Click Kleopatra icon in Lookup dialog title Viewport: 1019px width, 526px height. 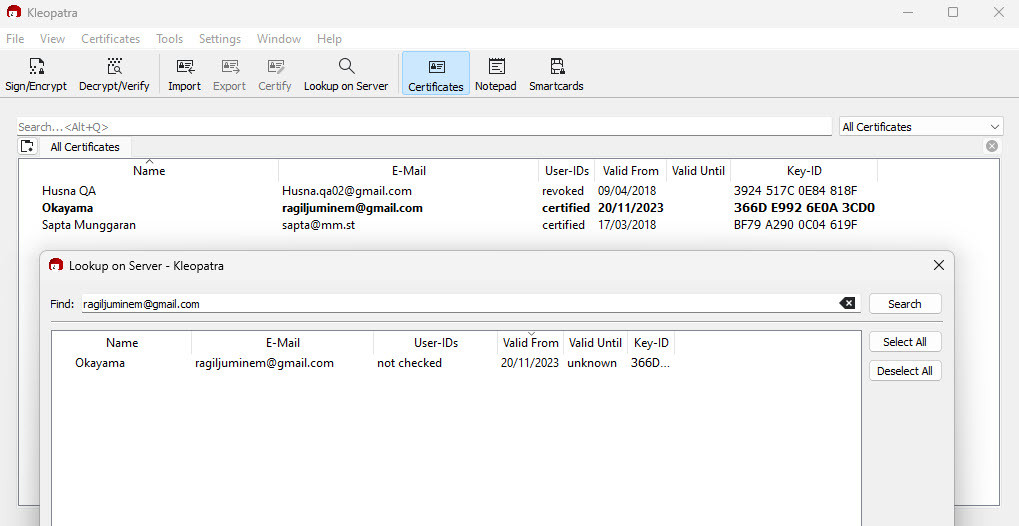click(56, 265)
